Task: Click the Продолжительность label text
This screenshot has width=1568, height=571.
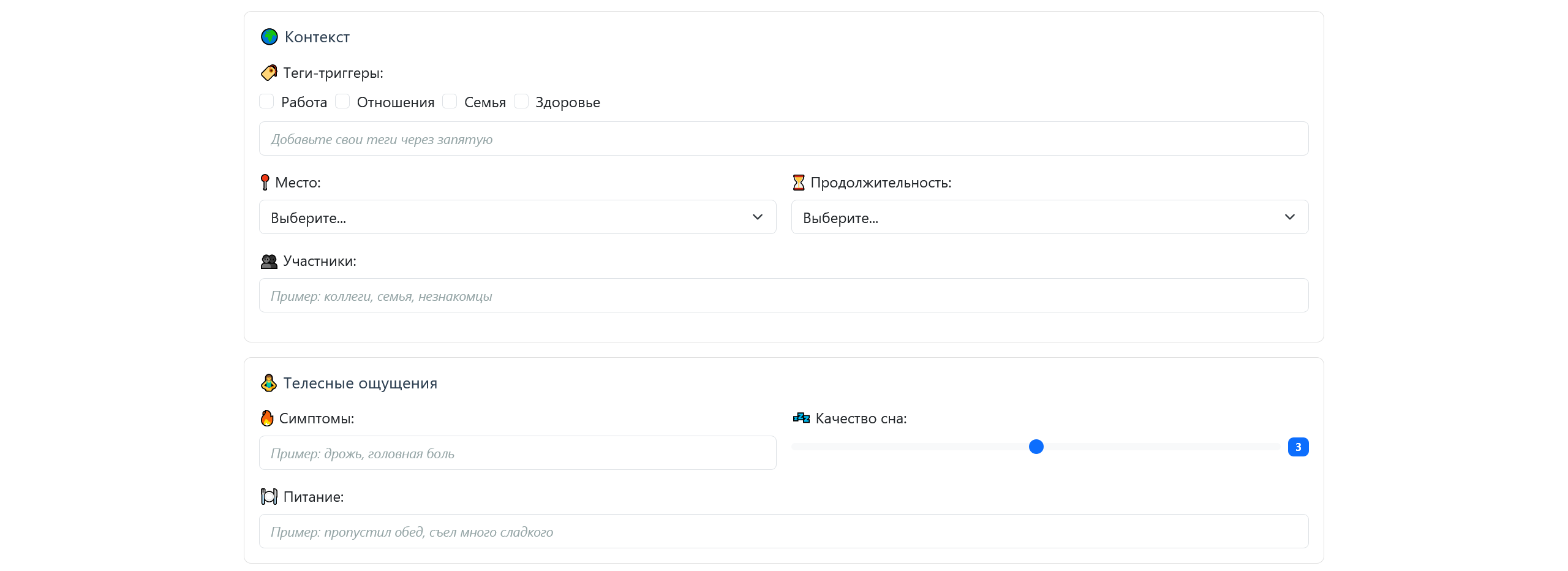Action: (x=881, y=183)
